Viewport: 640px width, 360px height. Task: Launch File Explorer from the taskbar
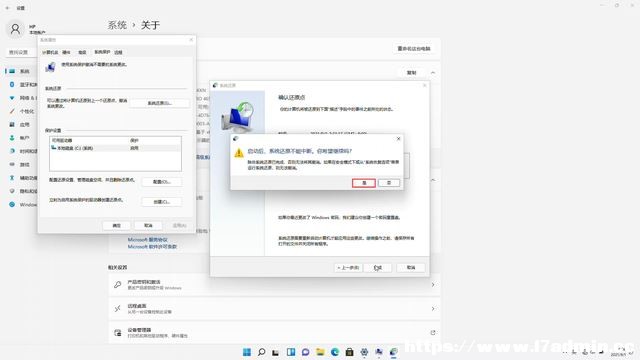320,352
